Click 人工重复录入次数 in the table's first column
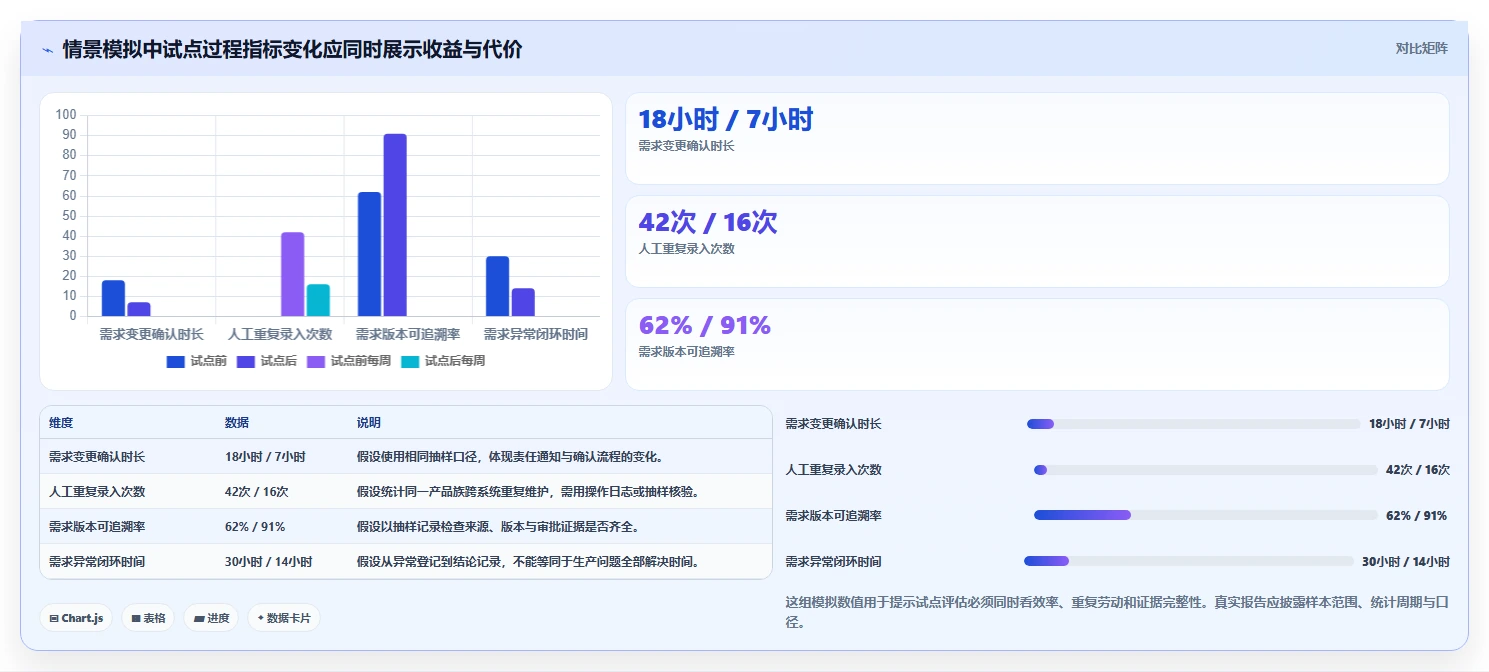This screenshot has height=672, width=1489. tap(97, 492)
